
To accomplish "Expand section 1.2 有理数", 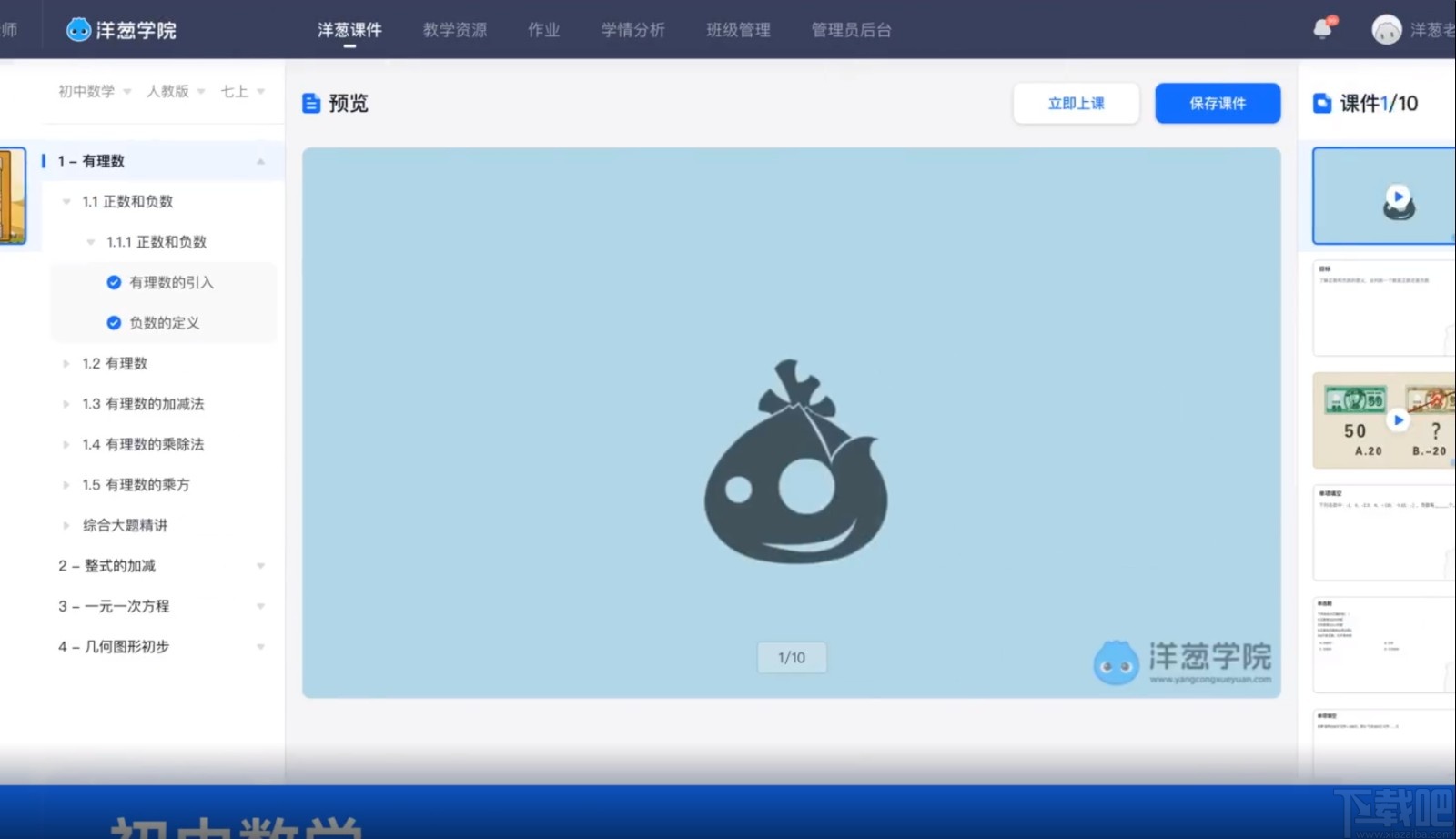I will coord(66,363).
